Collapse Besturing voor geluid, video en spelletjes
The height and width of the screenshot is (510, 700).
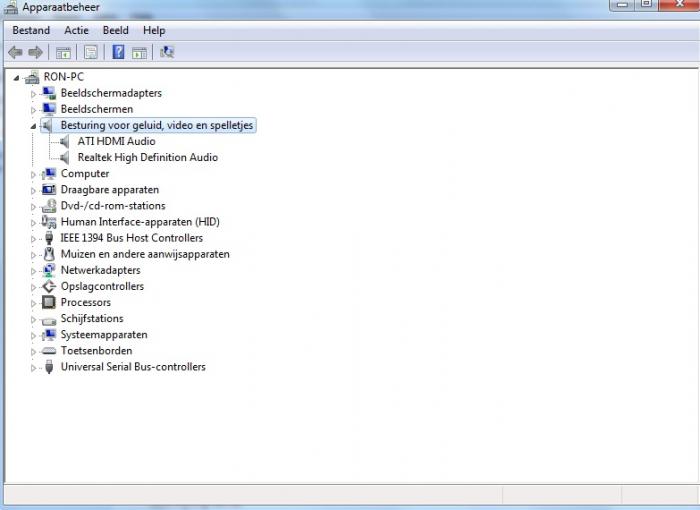[33, 126]
